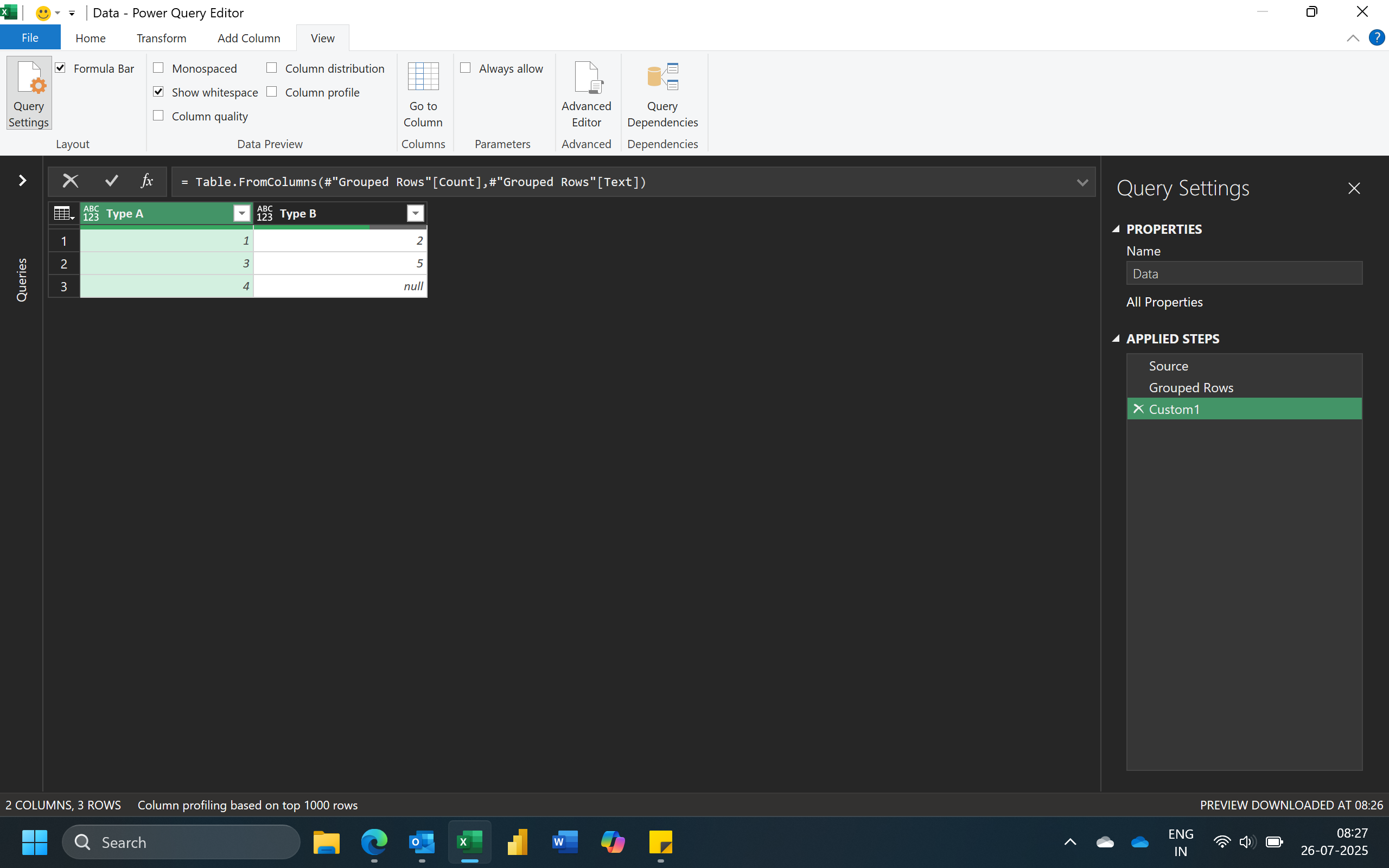Open the Query Settings ribbon button

pos(29,93)
